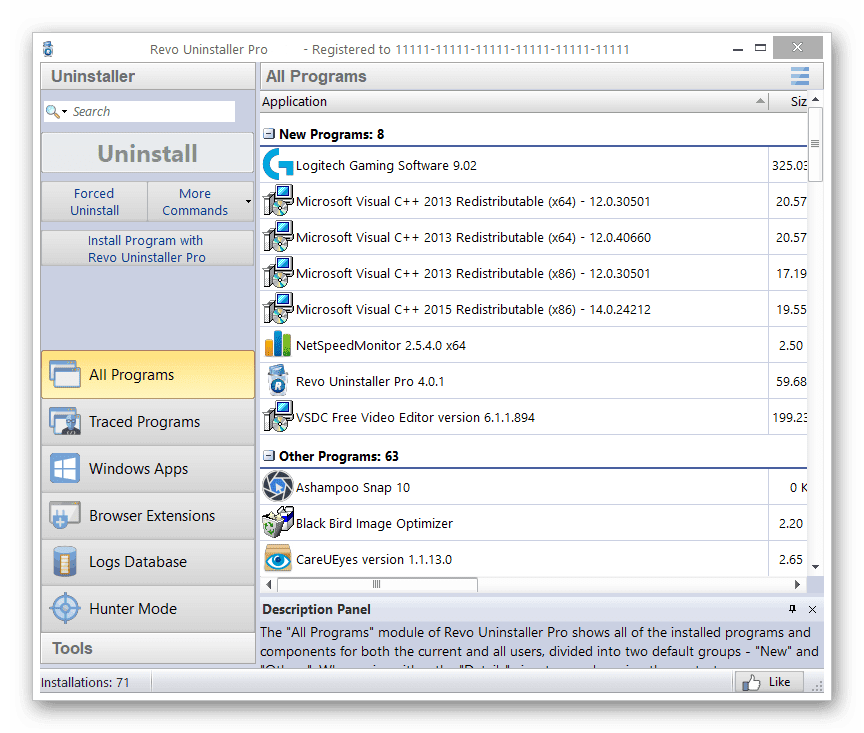The width and height of the screenshot is (864, 733).
Task: Click the Traced Programs sidebar icon
Action: (x=65, y=421)
